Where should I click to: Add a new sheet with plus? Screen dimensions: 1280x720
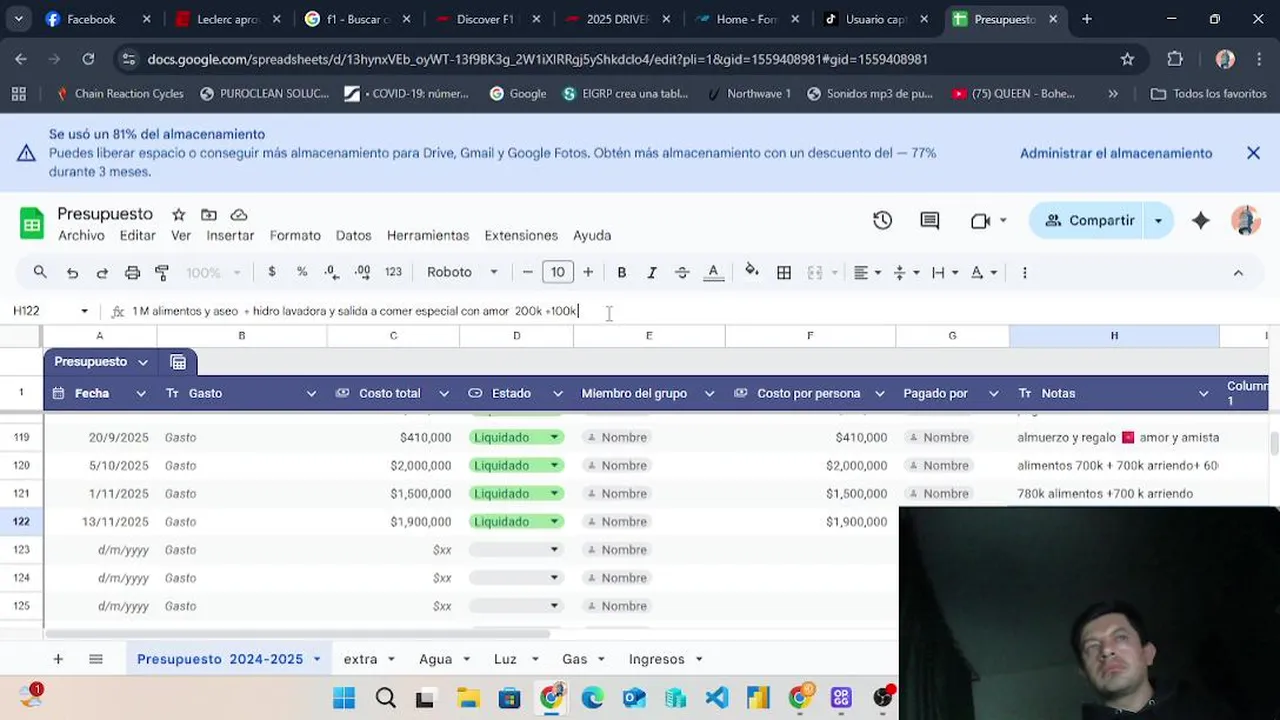(x=58, y=659)
